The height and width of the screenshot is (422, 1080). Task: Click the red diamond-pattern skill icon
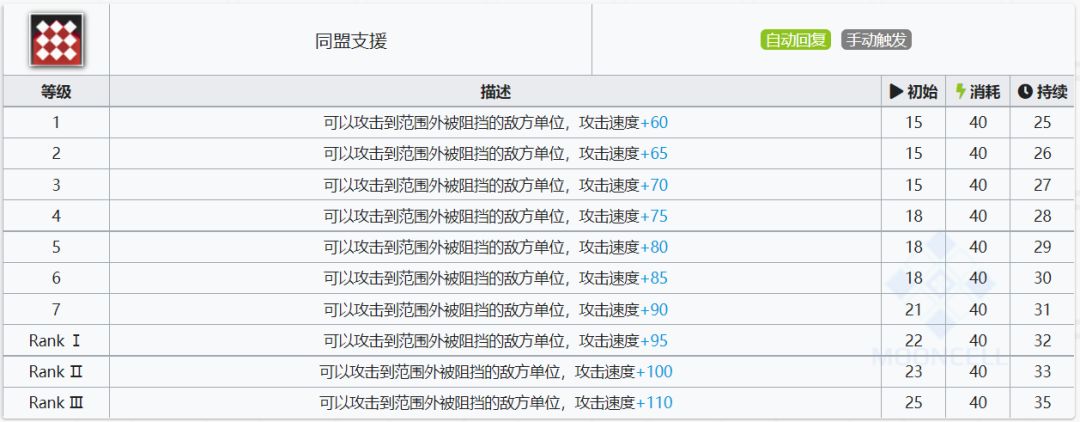coord(56,41)
